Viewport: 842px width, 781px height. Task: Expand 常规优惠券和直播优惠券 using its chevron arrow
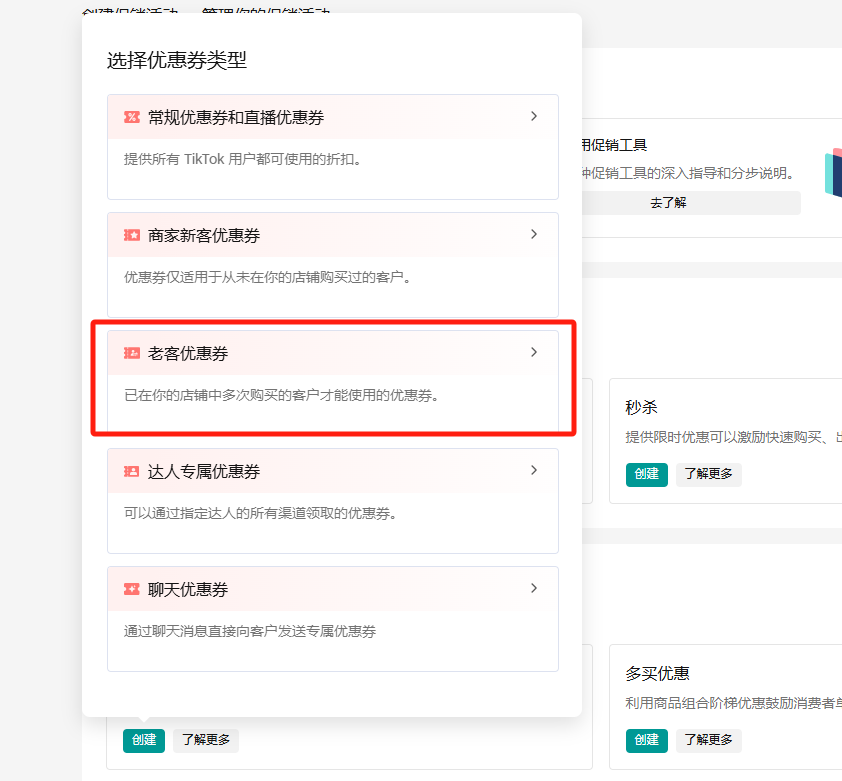(x=534, y=116)
